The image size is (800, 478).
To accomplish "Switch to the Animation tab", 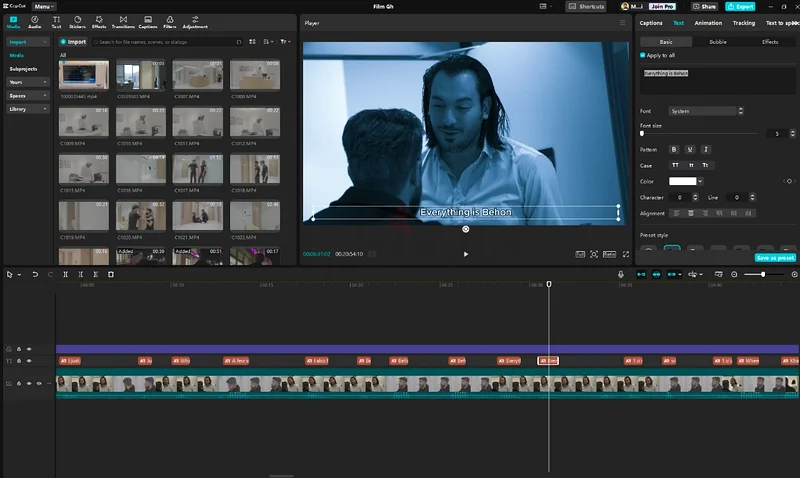I will pyautogui.click(x=708, y=23).
